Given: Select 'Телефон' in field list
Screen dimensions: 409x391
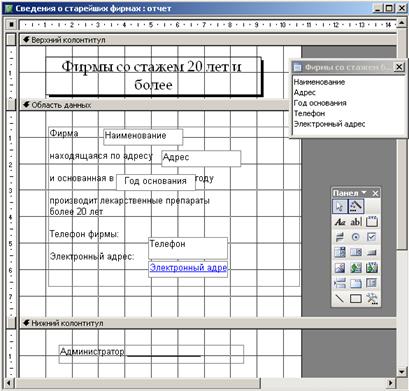Looking at the screenshot, I should coord(309,114).
